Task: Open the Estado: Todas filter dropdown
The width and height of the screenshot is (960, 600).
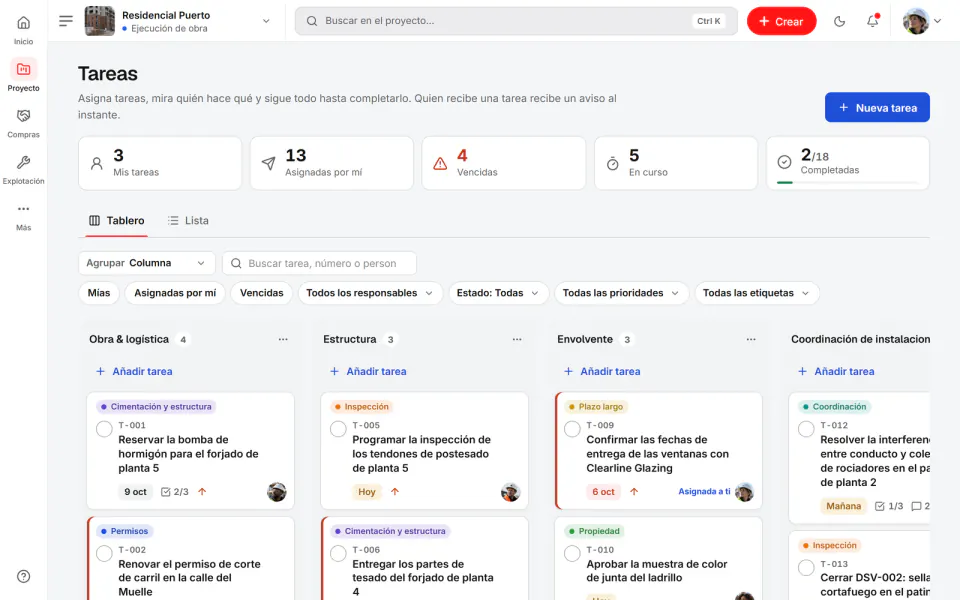Action: tap(498, 293)
